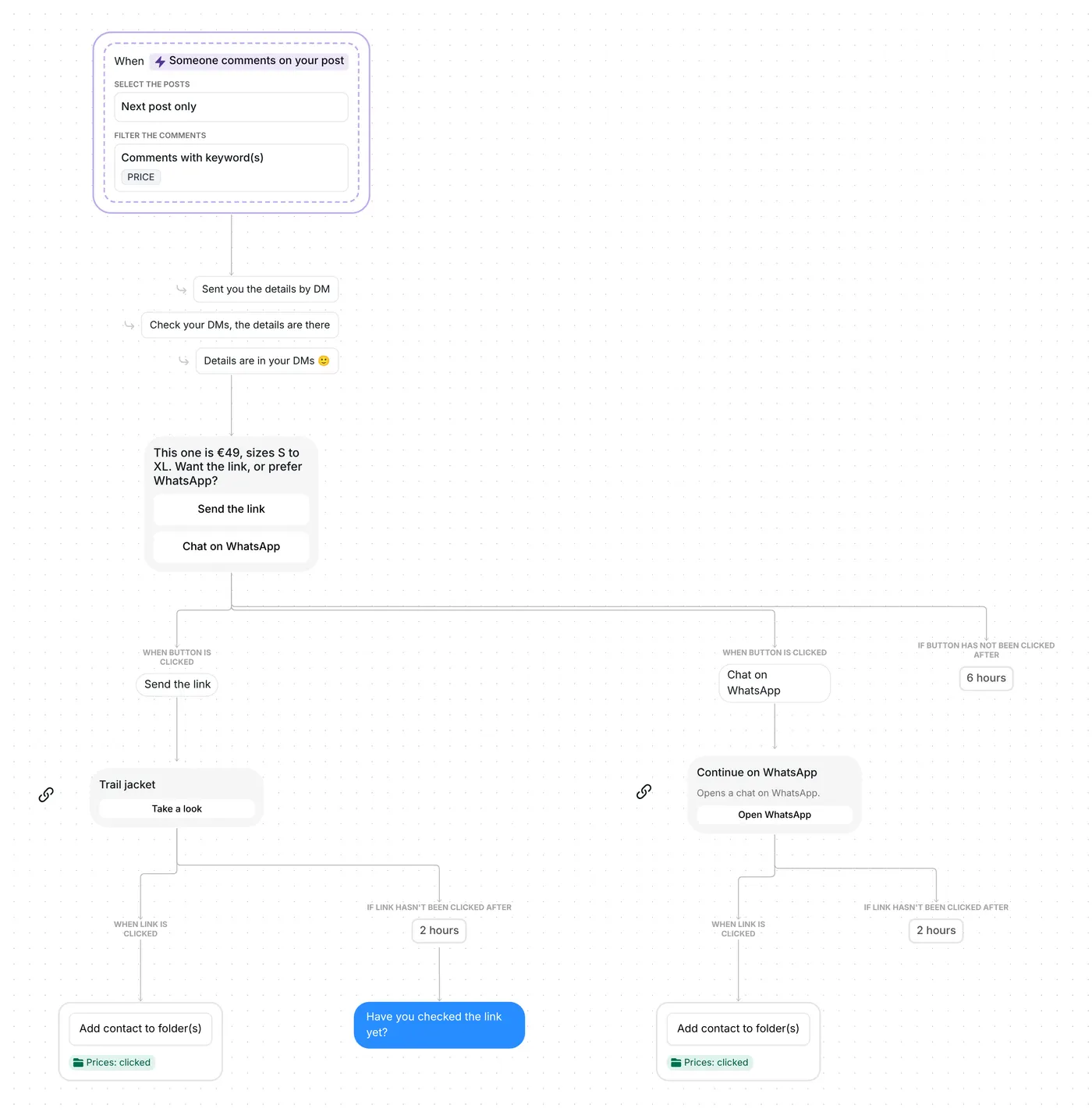Click "Opens a chat on WhatsApp." description
The width and height of the screenshot is (1092, 1112).
[x=758, y=793]
